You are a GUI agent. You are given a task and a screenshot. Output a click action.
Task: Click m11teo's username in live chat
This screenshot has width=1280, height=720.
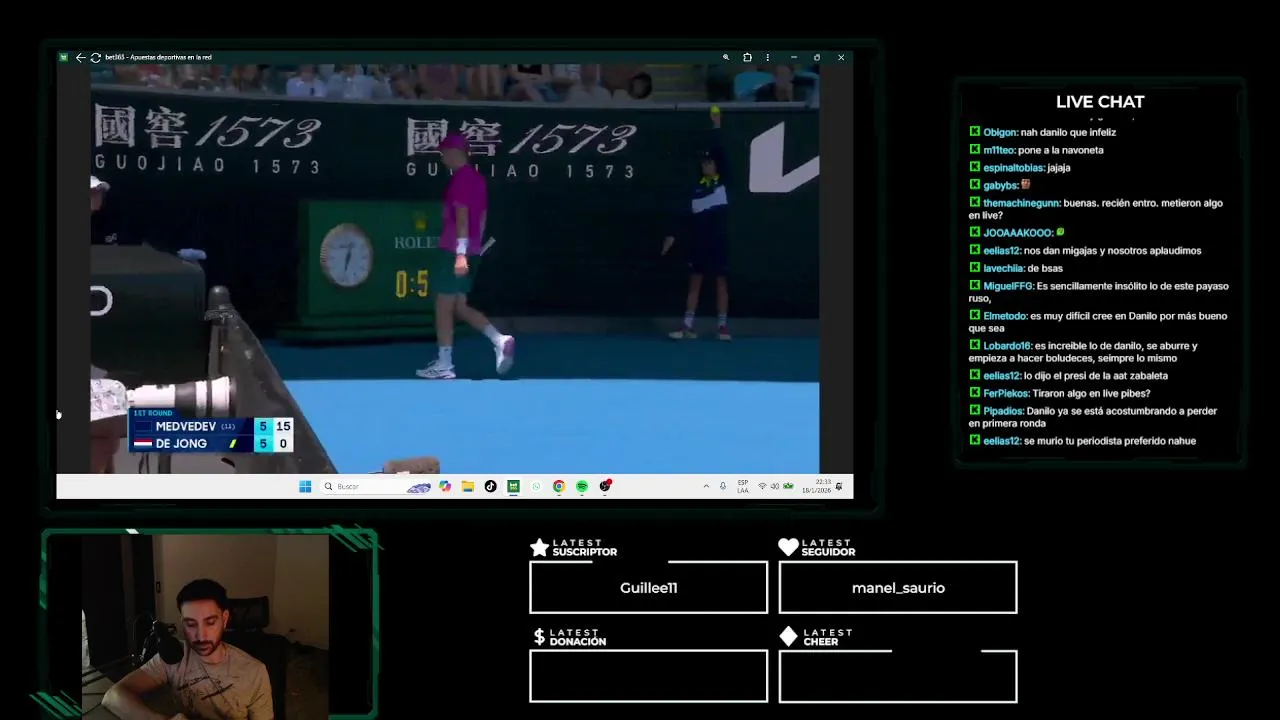(x=999, y=150)
